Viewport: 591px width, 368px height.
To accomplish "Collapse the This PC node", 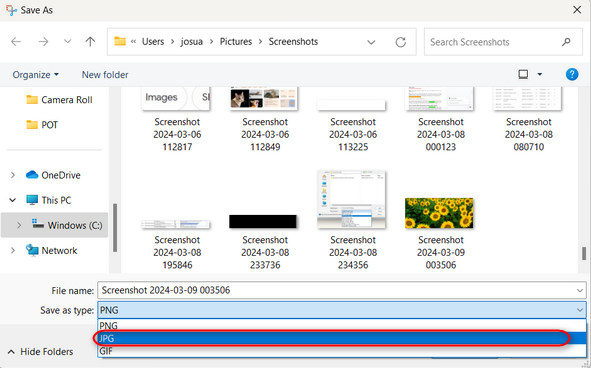I will coord(13,200).
